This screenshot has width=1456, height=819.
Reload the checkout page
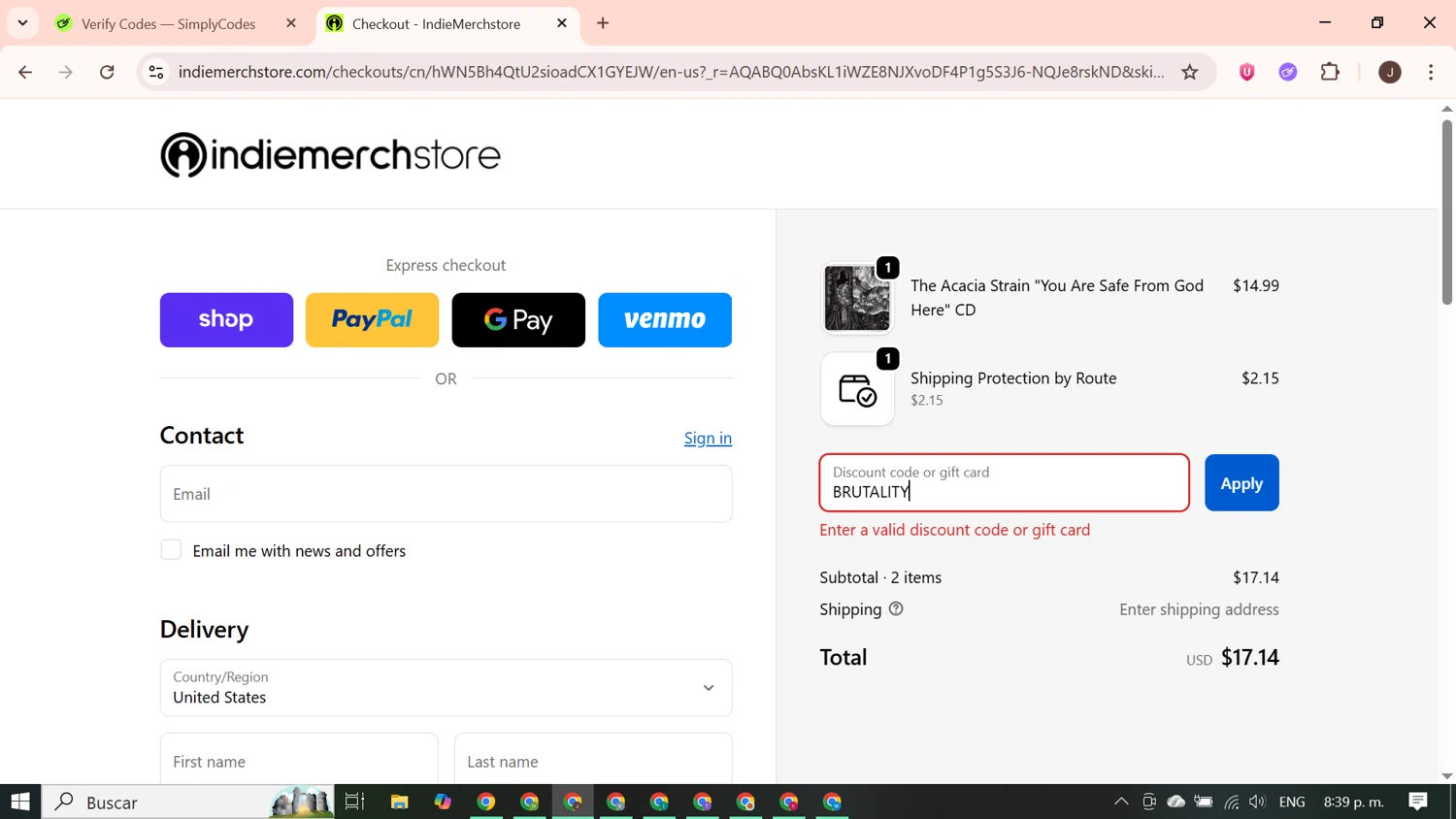tap(107, 72)
